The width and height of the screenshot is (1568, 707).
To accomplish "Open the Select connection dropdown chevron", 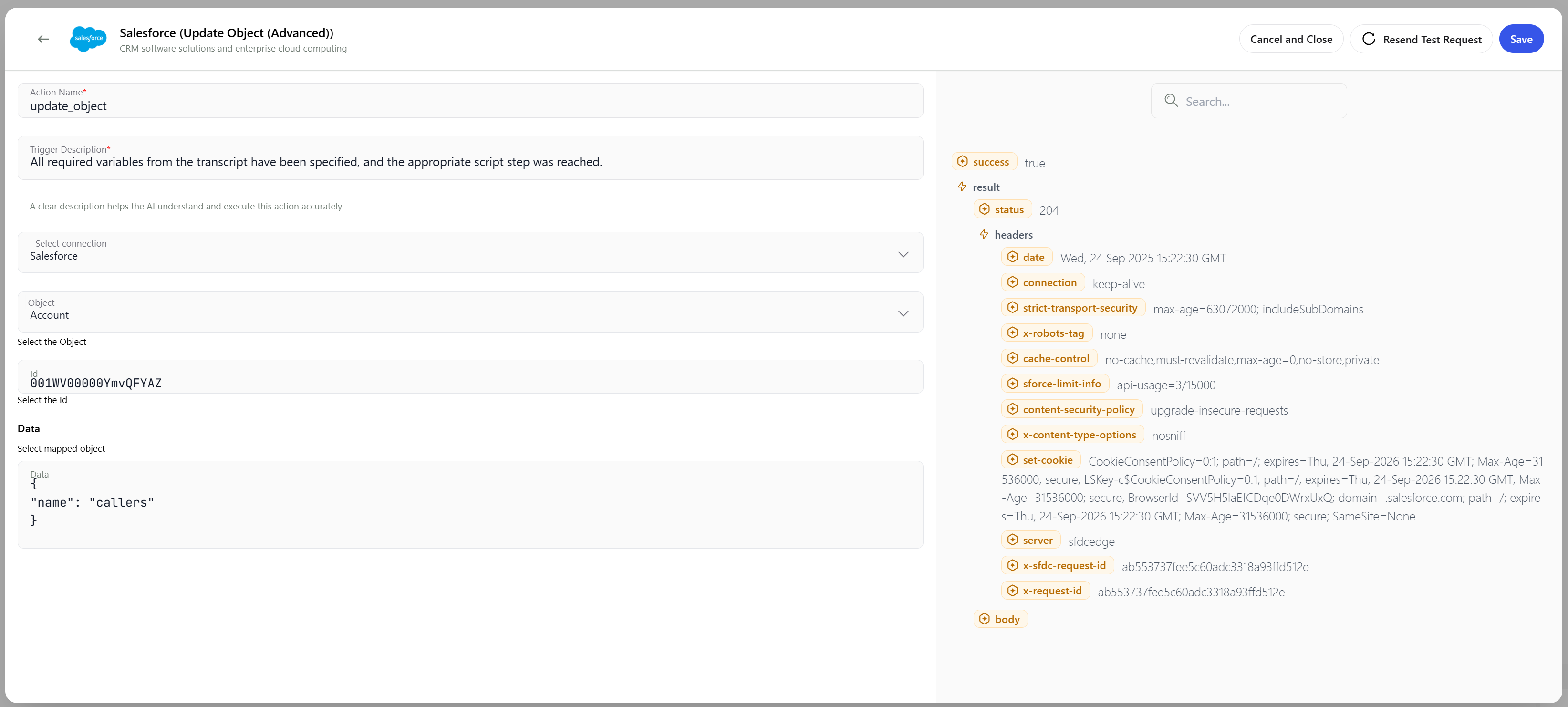I will coord(903,254).
